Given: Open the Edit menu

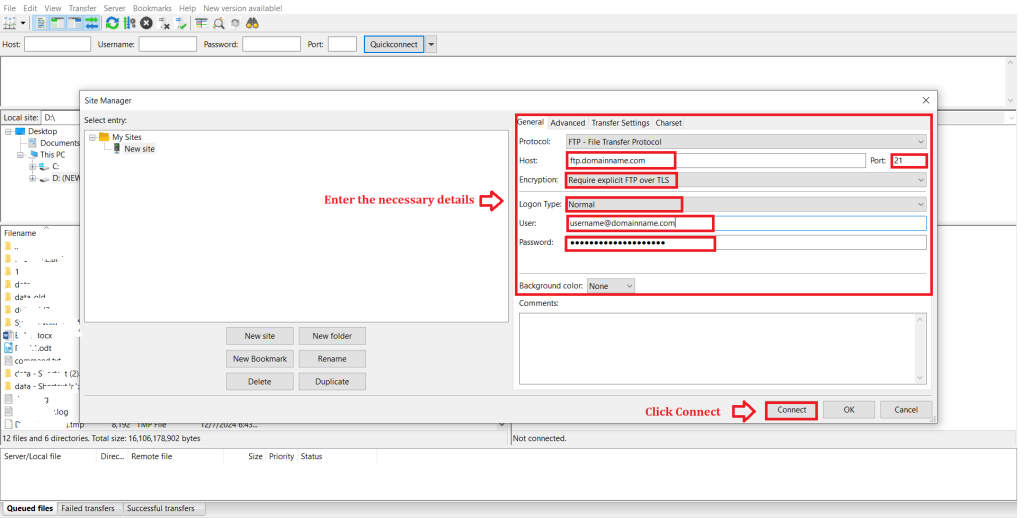Looking at the screenshot, I should pos(30,8).
